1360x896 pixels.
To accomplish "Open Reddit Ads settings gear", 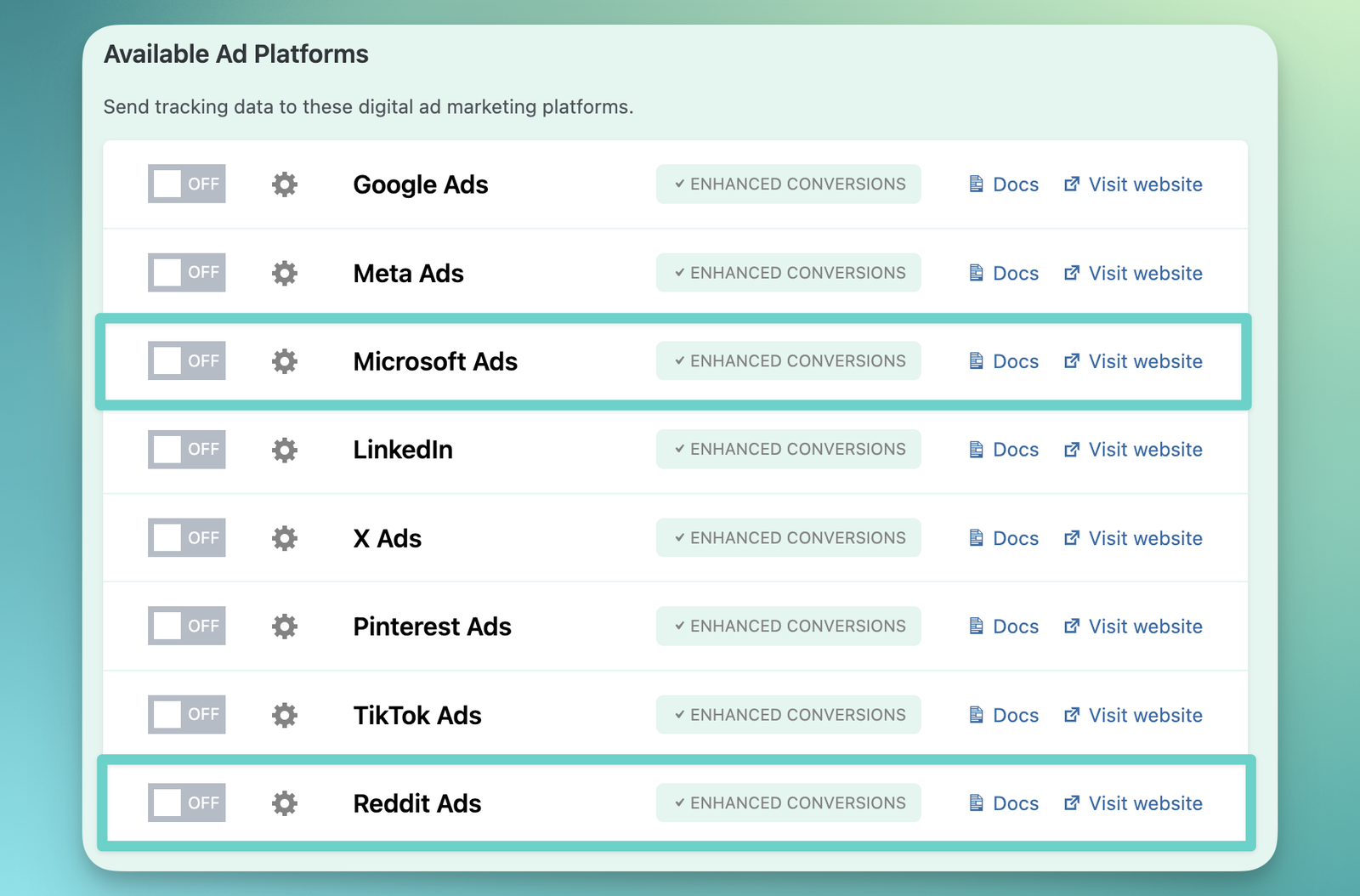I will (285, 803).
